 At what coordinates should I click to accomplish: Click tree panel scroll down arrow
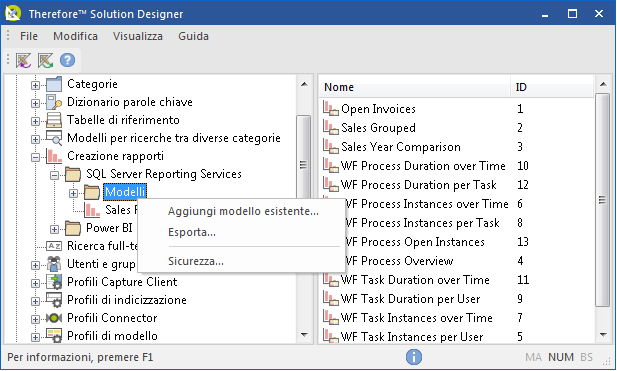(304, 335)
